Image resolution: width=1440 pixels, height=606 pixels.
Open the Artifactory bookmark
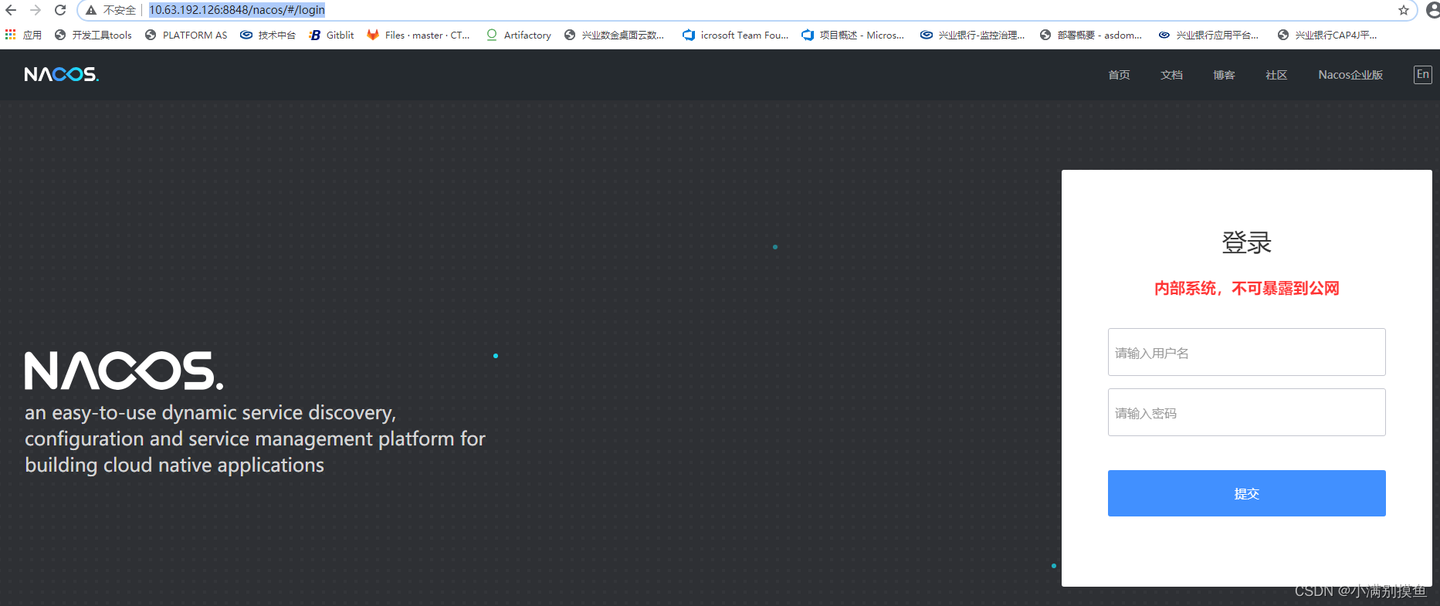[518, 35]
